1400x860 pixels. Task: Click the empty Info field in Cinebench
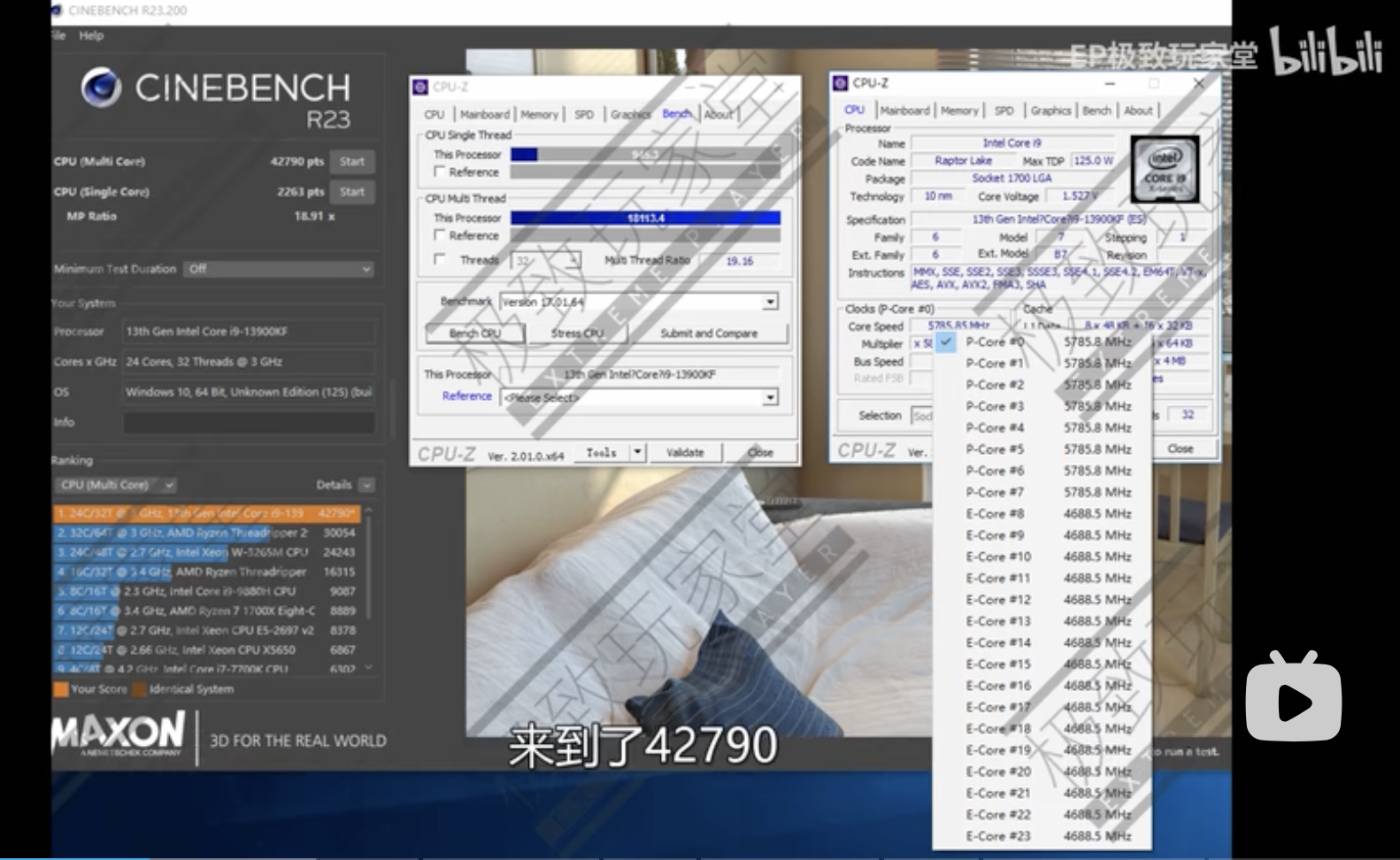point(249,423)
